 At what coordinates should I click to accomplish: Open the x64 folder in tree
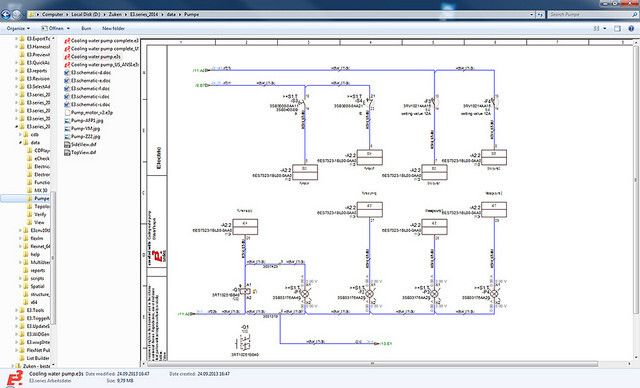31,302
